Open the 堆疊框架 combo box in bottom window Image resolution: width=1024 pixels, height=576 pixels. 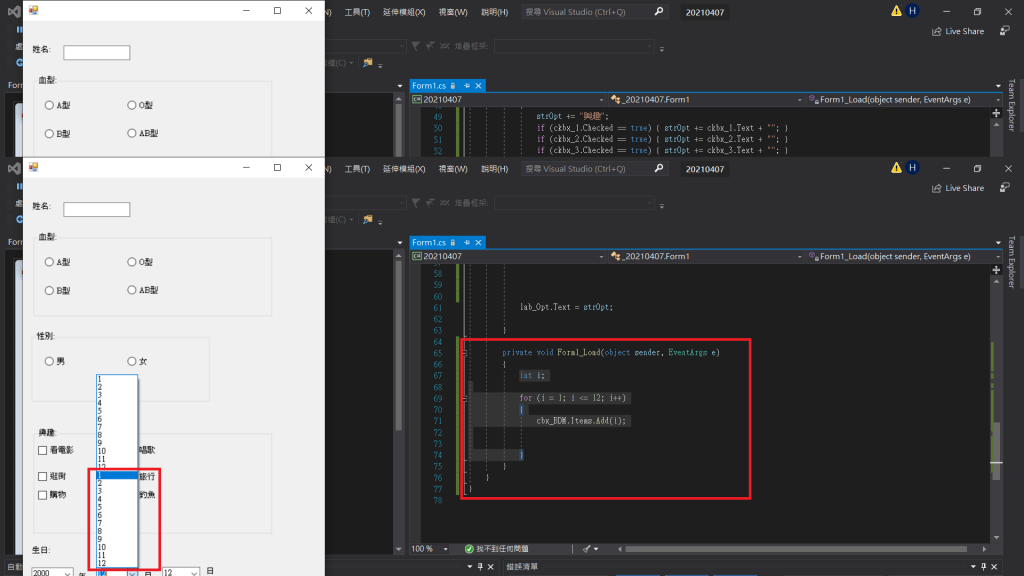574,203
